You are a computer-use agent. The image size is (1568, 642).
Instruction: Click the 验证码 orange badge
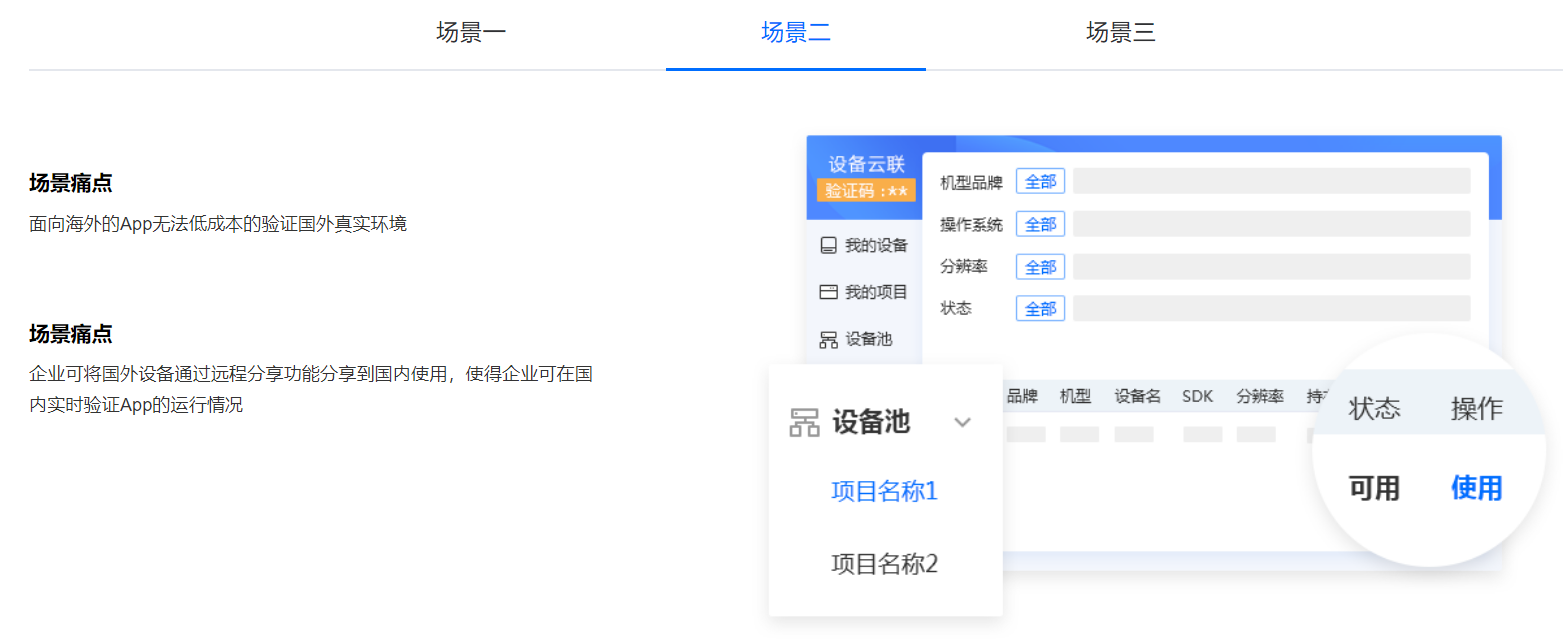pyautogui.click(x=866, y=190)
